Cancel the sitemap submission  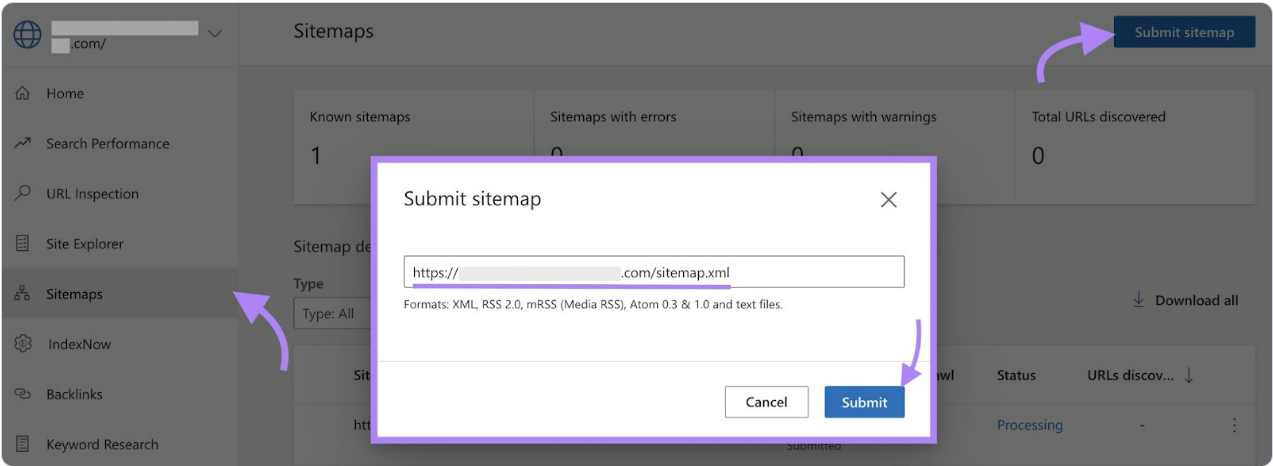[766, 402]
